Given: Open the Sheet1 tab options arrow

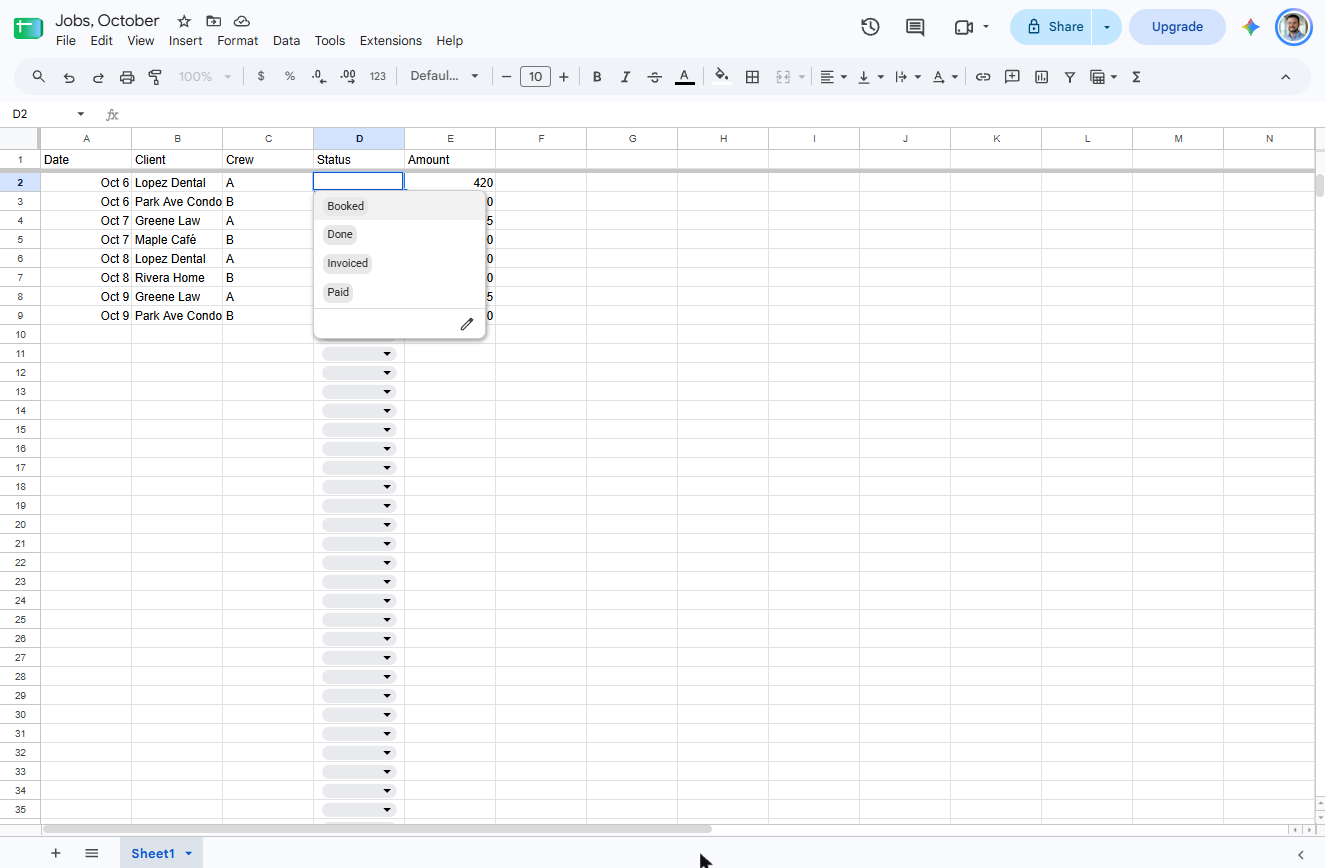Looking at the screenshot, I should click(x=188, y=853).
